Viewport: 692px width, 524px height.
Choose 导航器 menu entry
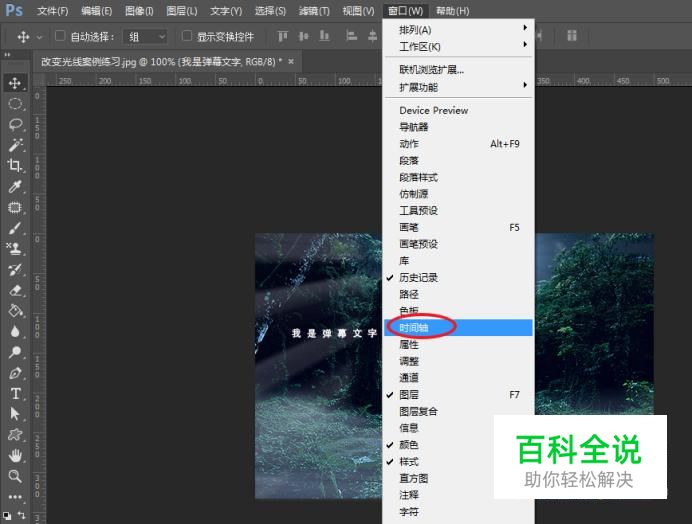[458, 127]
